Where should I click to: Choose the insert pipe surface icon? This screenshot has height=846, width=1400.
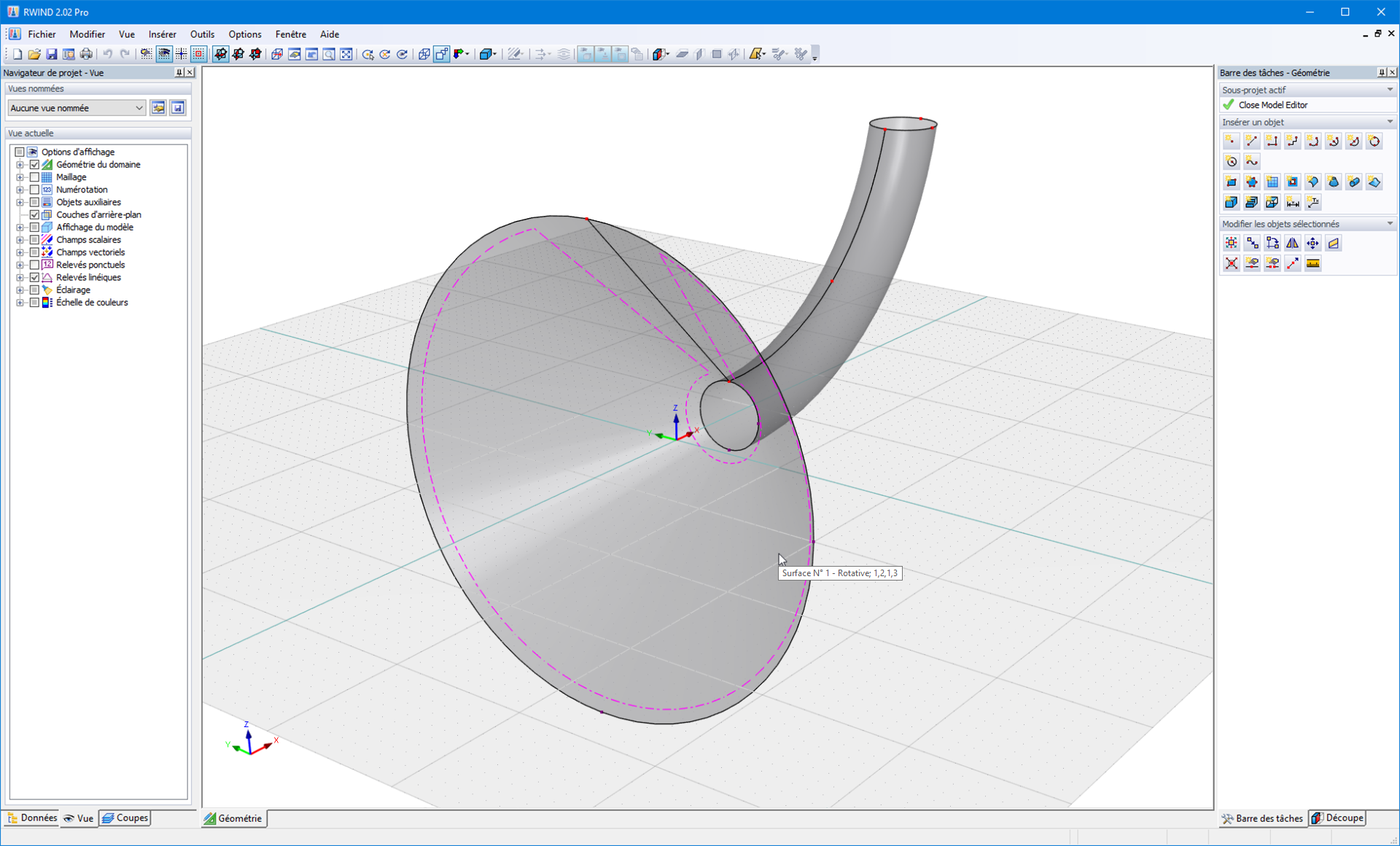pos(1354,182)
